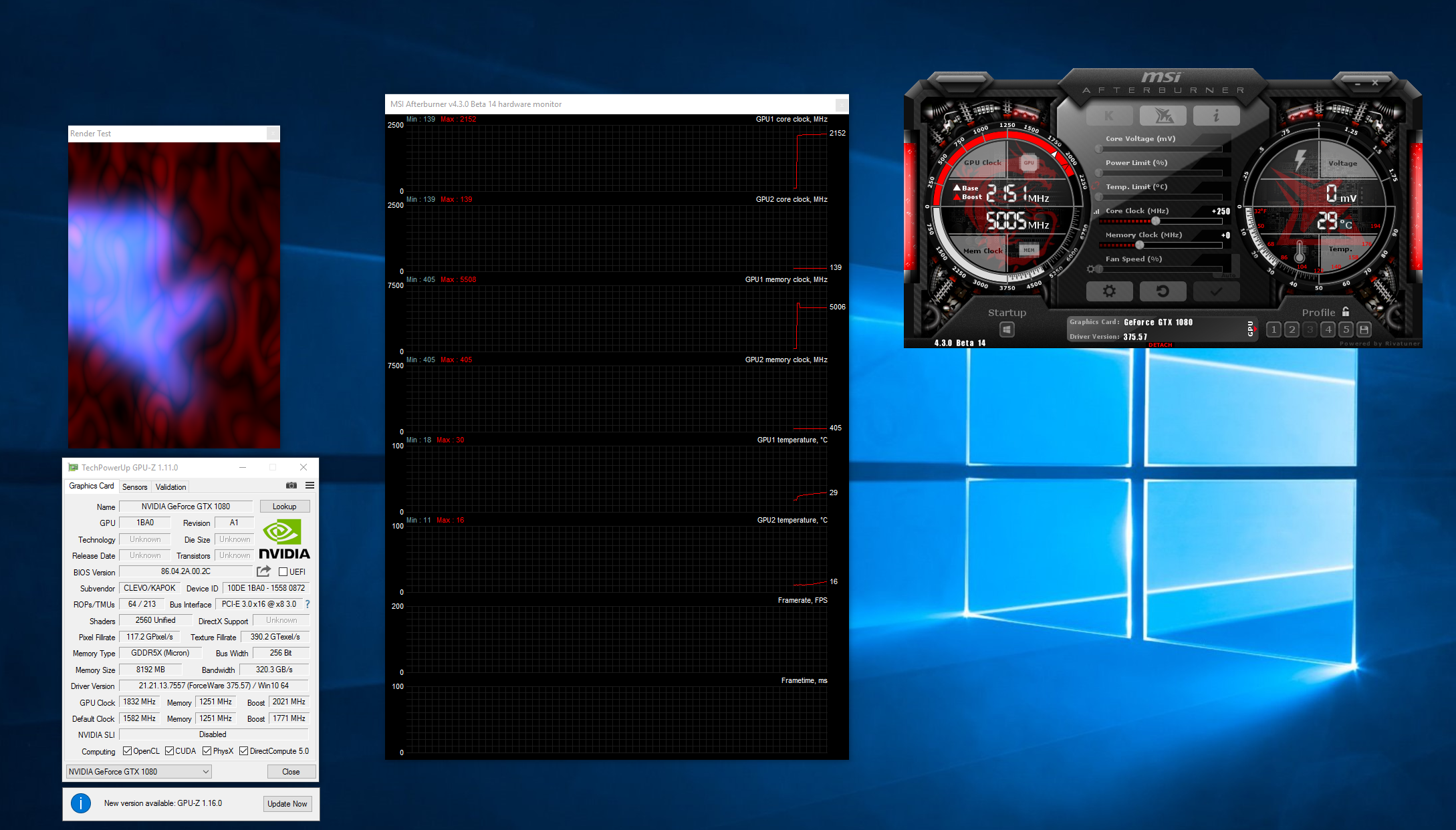Select Afterburner profile slot 4
This screenshot has height=830, width=1456.
click(x=1328, y=329)
